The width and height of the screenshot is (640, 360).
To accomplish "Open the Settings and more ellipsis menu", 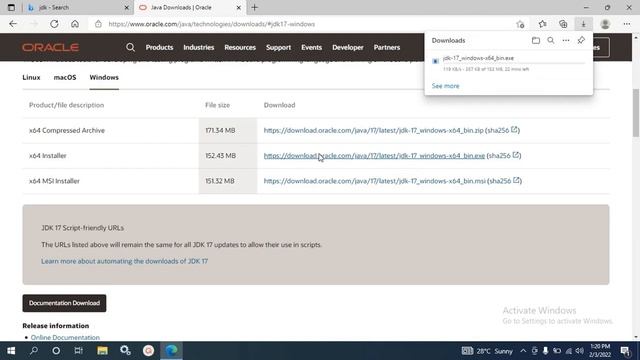I will point(627,24).
